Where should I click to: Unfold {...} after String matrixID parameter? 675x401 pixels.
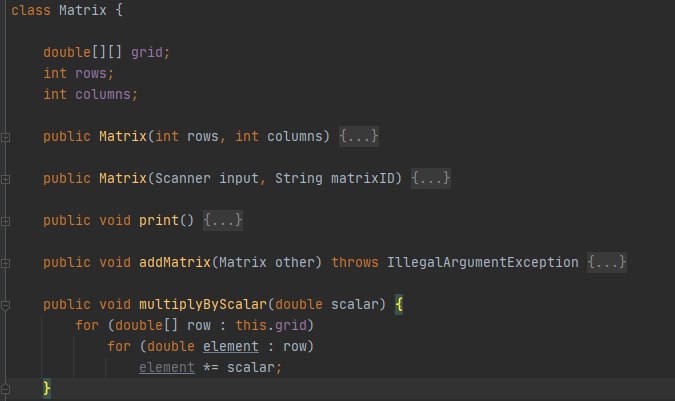(x=430, y=178)
